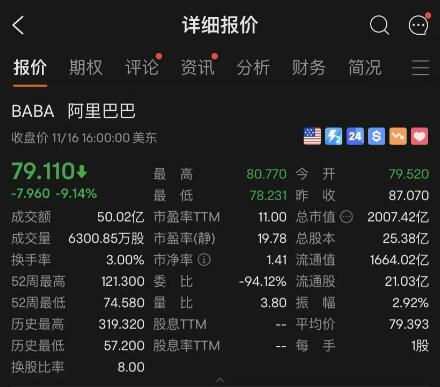Image resolution: width=440 pixels, height=387 pixels.
Task: Tap the 总股本 value 25.38亿
Action: [x=406, y=239]
